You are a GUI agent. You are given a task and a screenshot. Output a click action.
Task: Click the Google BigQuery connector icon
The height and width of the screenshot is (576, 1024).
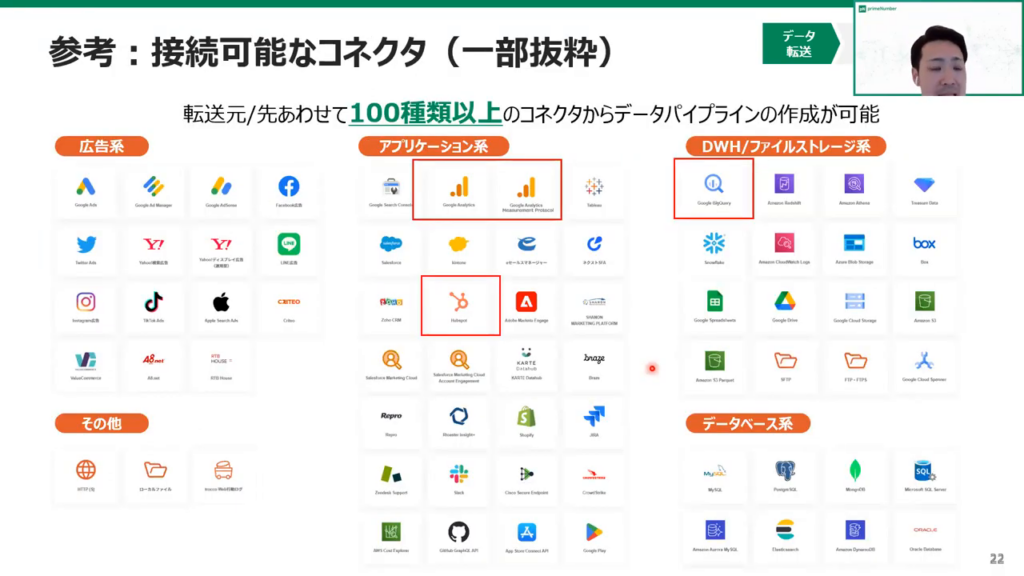click(x=713, y=185)
